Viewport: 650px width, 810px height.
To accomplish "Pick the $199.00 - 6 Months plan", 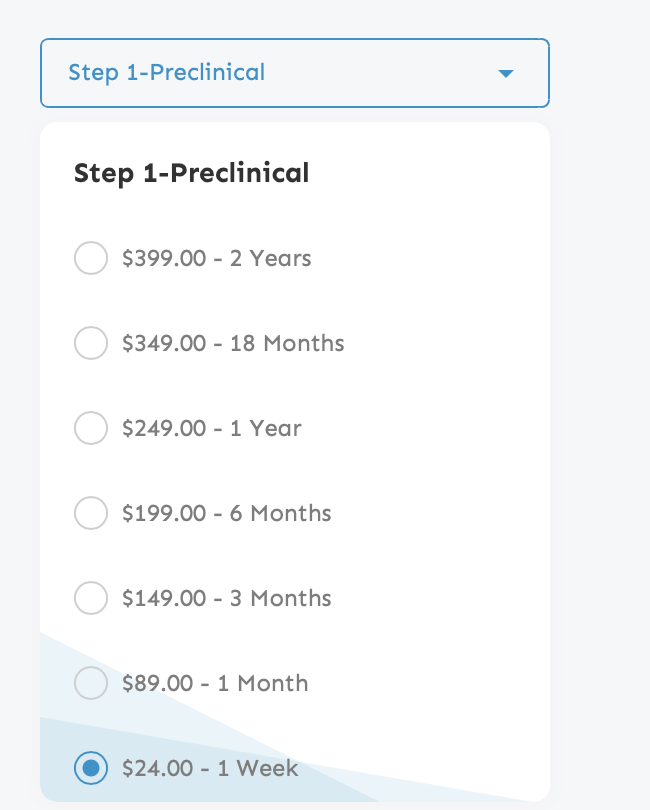I will [91, 513].
